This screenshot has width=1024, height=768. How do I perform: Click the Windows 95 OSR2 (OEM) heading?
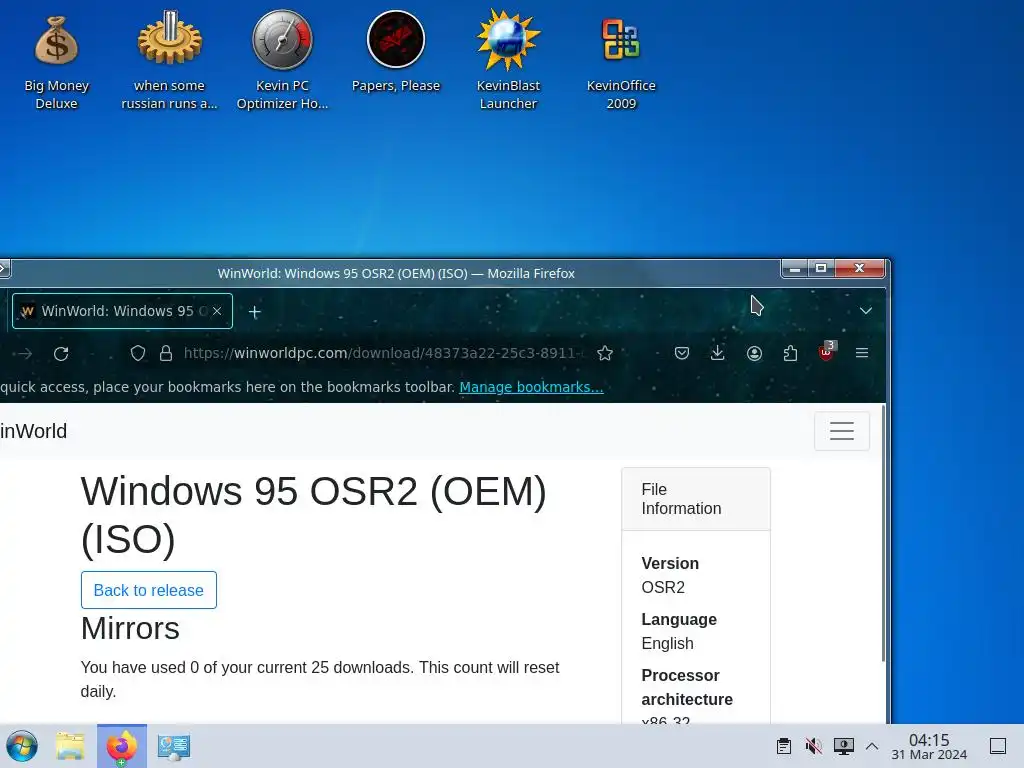click(x=313, y=515)
